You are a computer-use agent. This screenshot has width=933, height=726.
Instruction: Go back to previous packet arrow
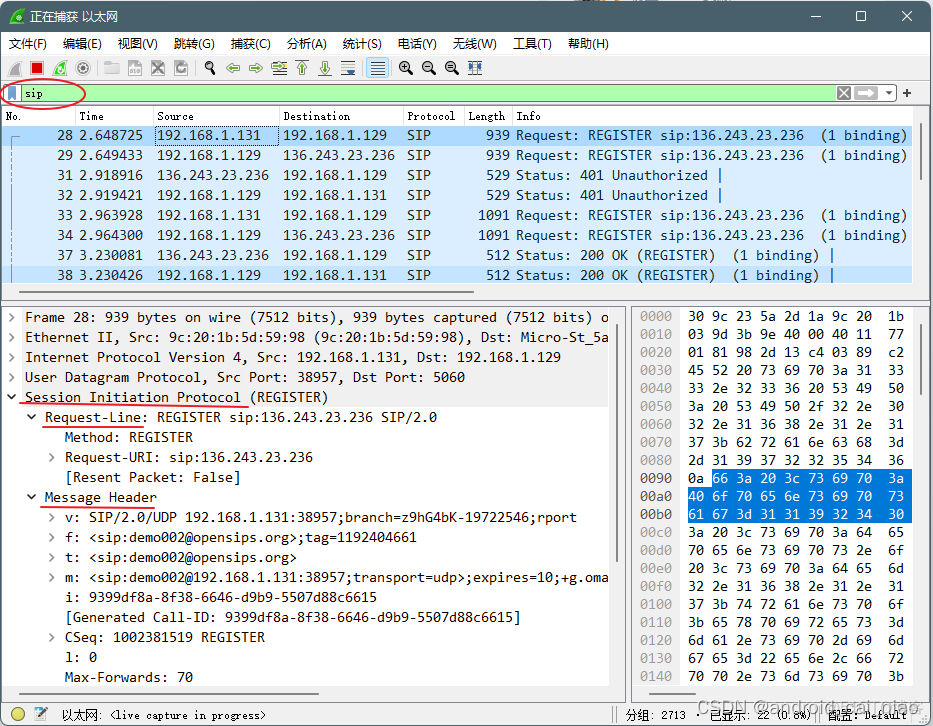click(233, 68)
